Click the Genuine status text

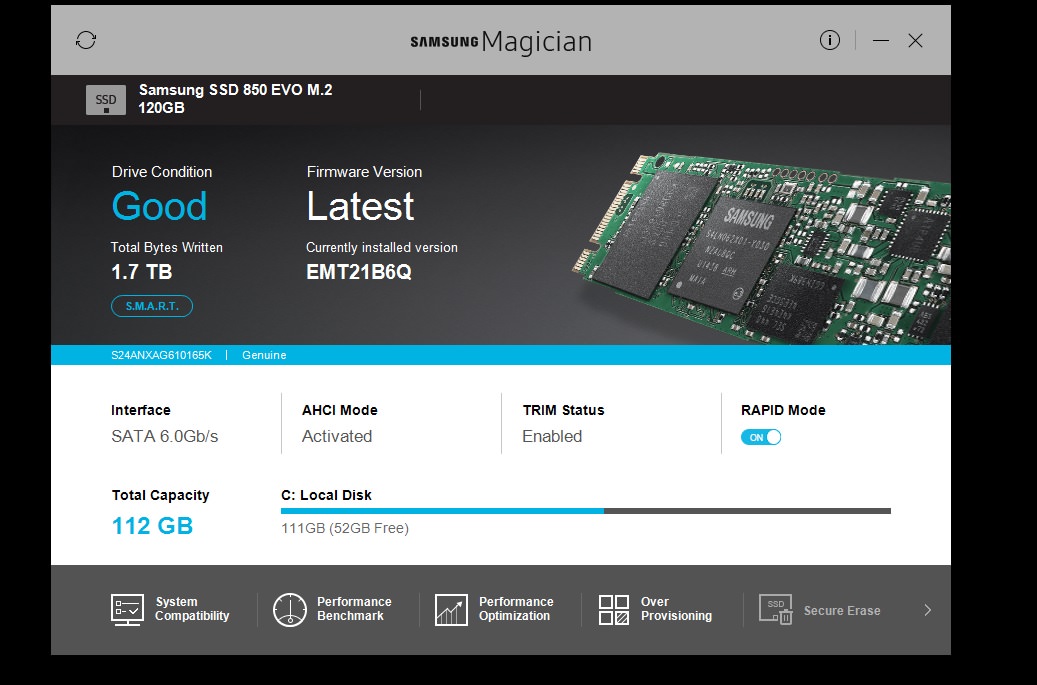(x=264, y=355)
